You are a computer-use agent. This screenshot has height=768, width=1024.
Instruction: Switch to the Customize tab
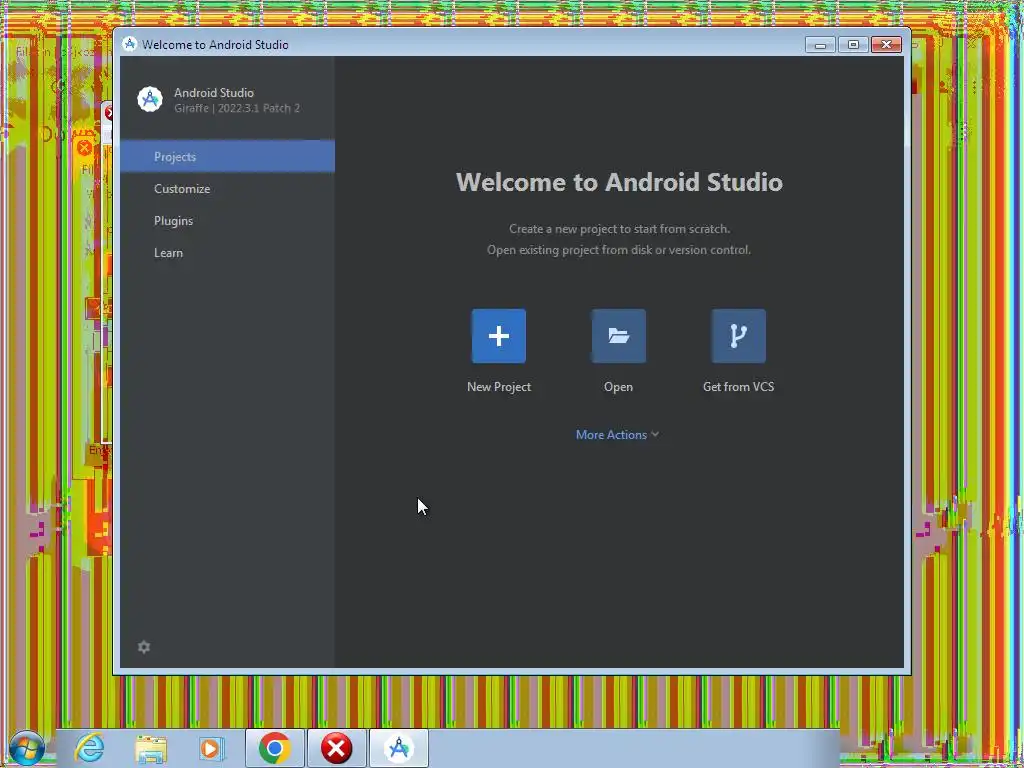[227, 189]
